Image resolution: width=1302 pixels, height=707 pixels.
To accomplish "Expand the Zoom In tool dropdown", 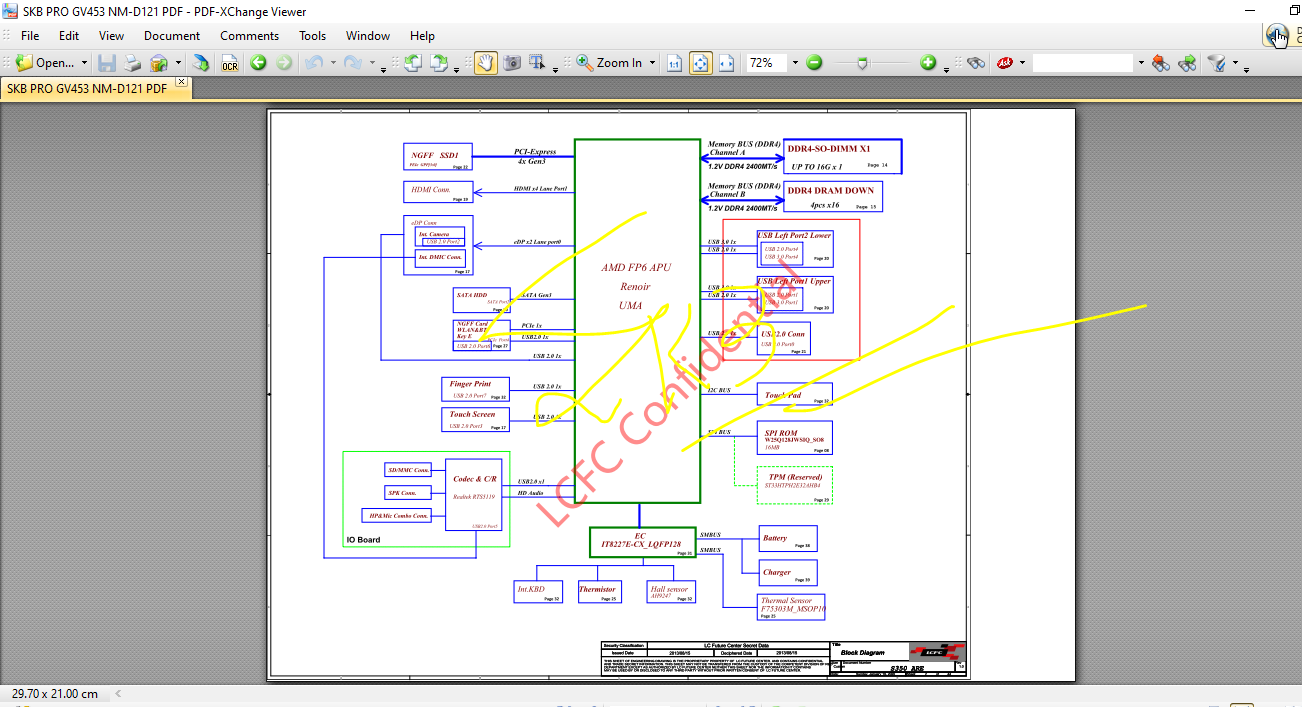I will pos(653,63).
